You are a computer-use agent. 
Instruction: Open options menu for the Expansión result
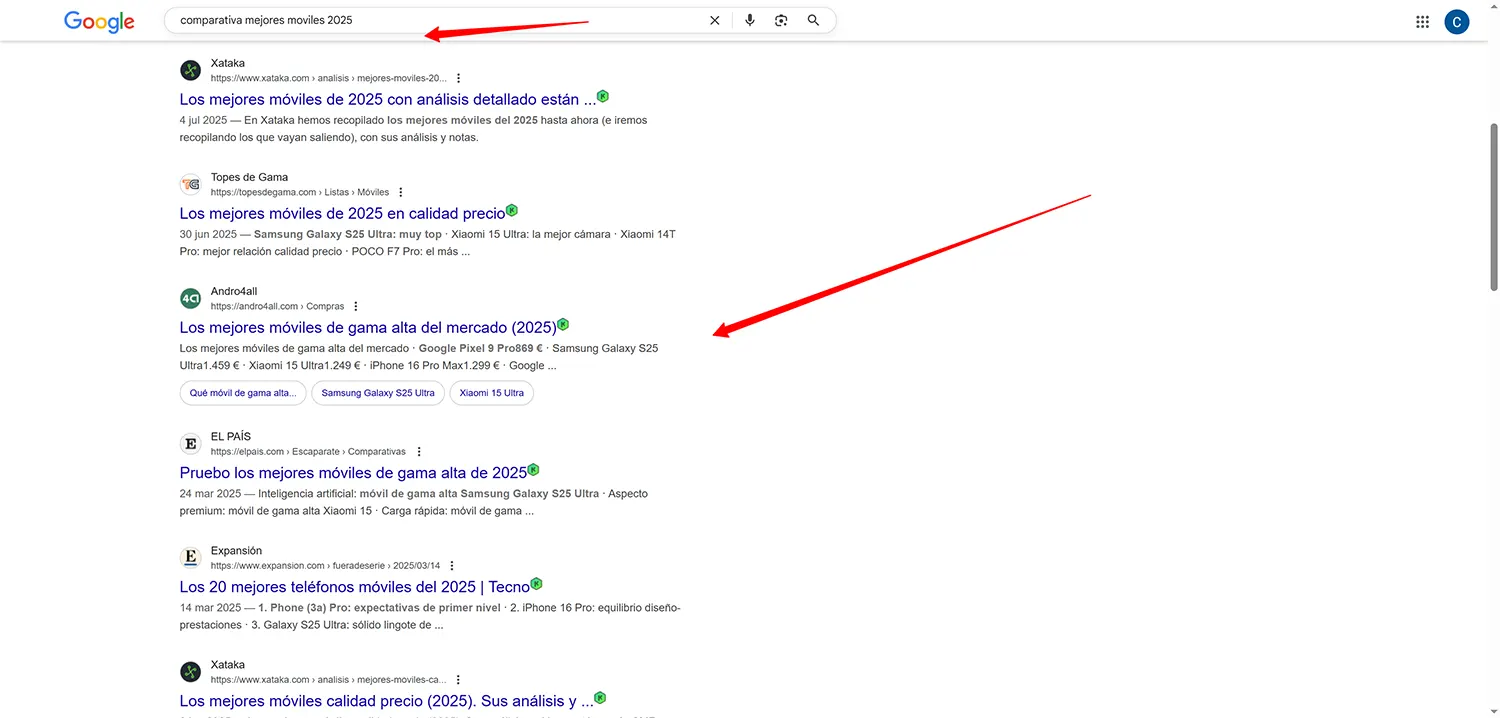point(452,565)
